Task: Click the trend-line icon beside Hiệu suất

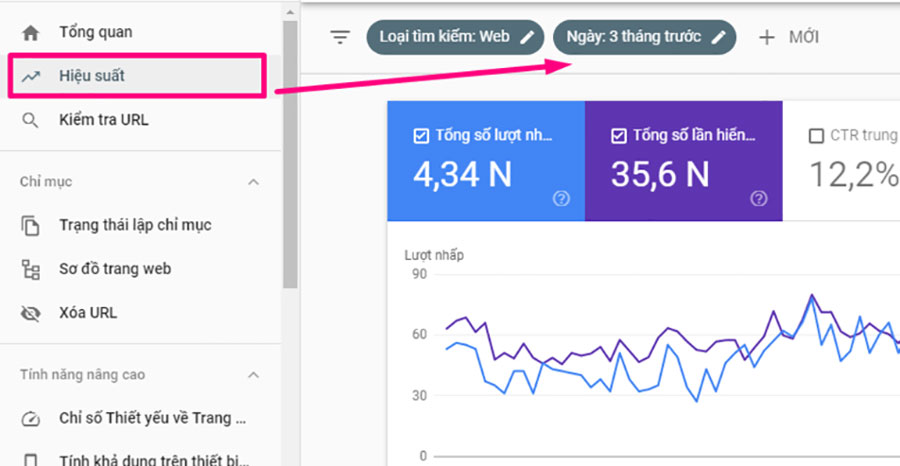Action: click(x=30, y=76)
